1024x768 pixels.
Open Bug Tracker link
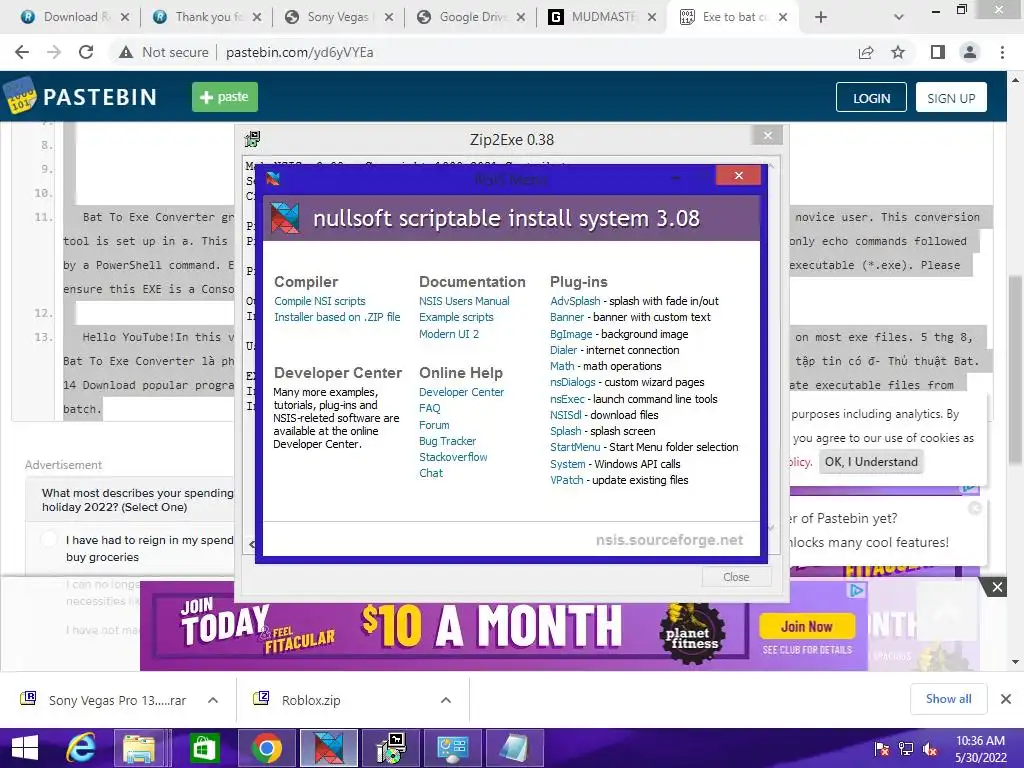point(447,441)
